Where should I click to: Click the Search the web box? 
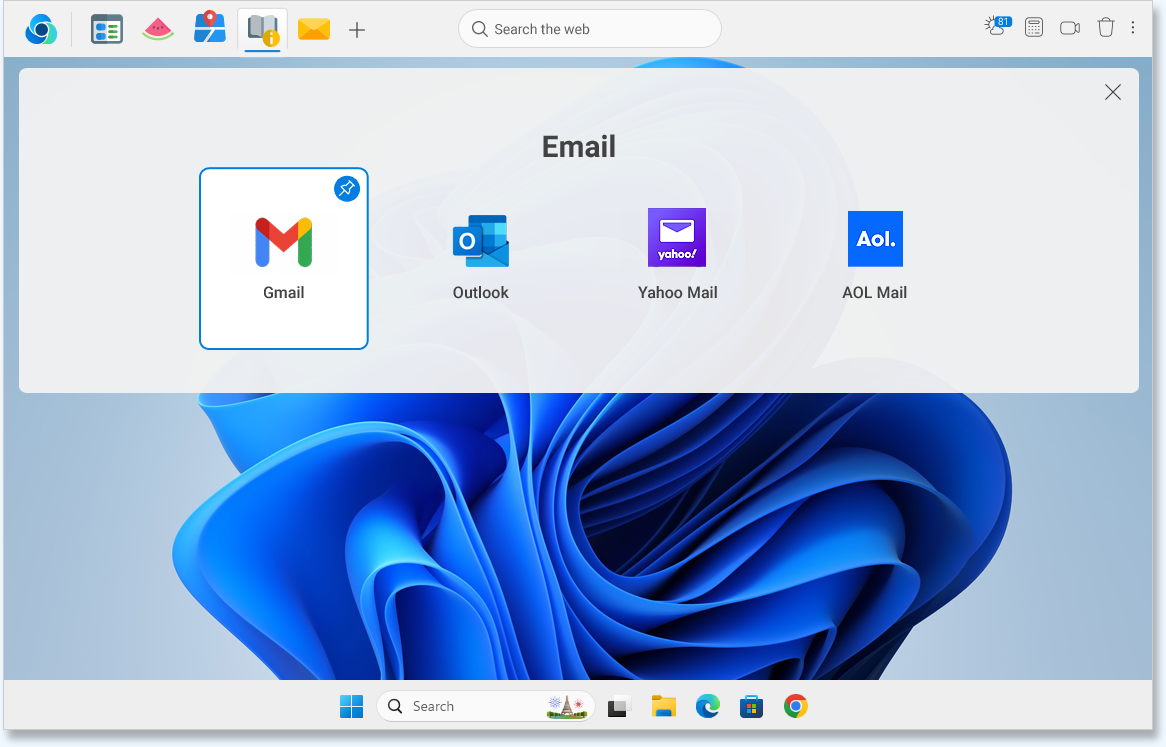590,29
